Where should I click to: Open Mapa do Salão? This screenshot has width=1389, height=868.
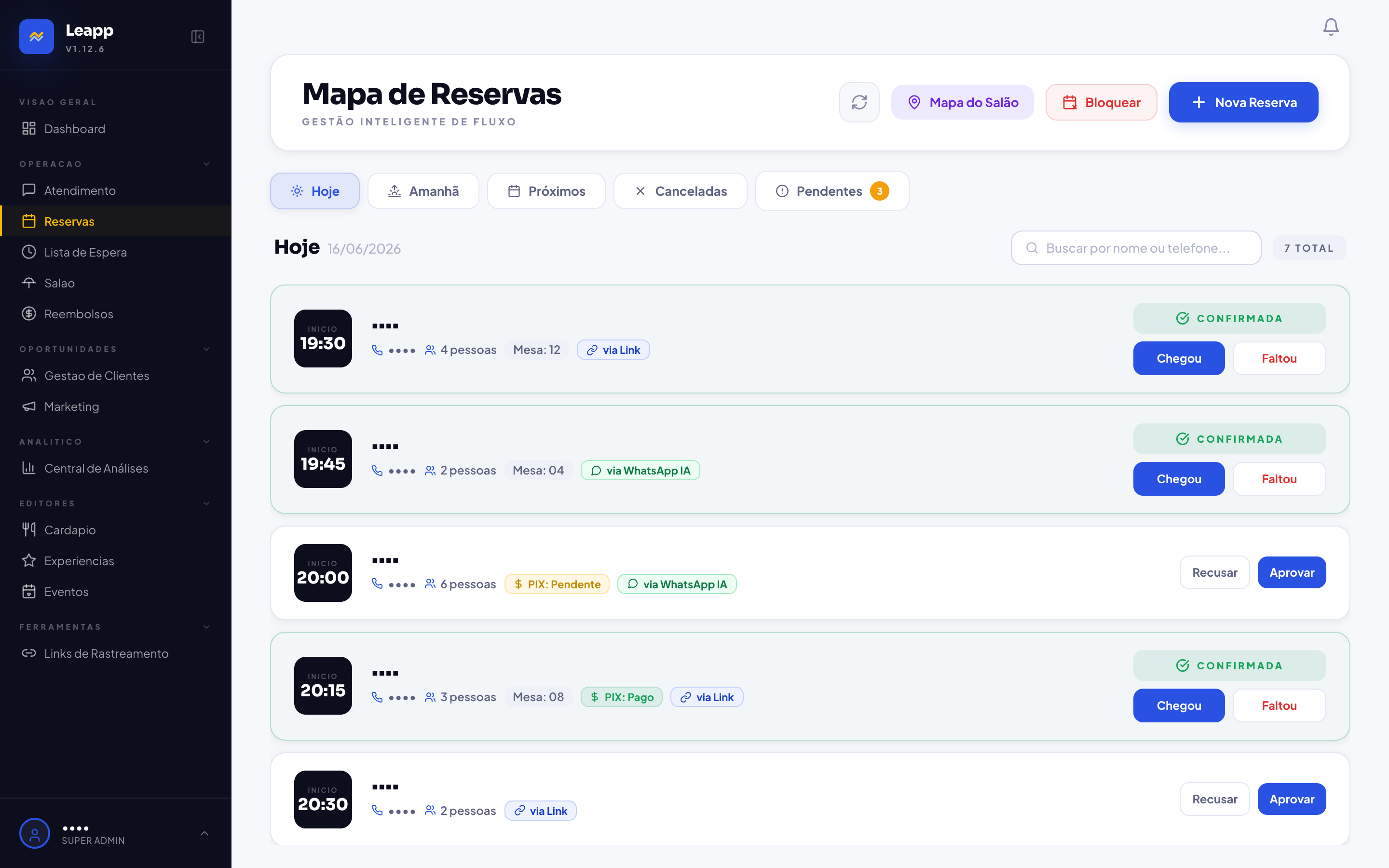pyautogui.click(x=962, y=102)
